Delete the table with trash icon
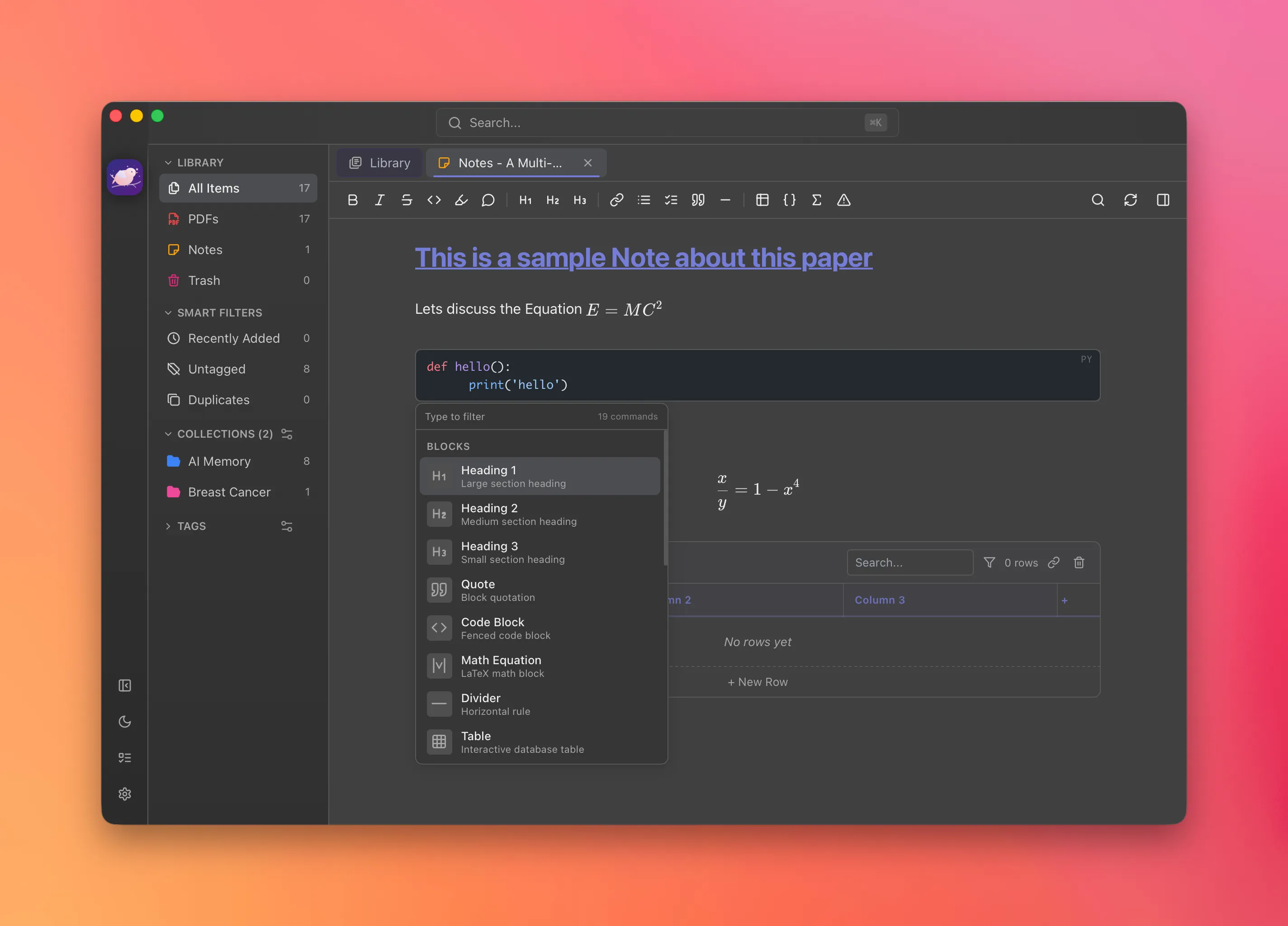The height and width of the screenshot is (926, 1288). [1079, 562]
